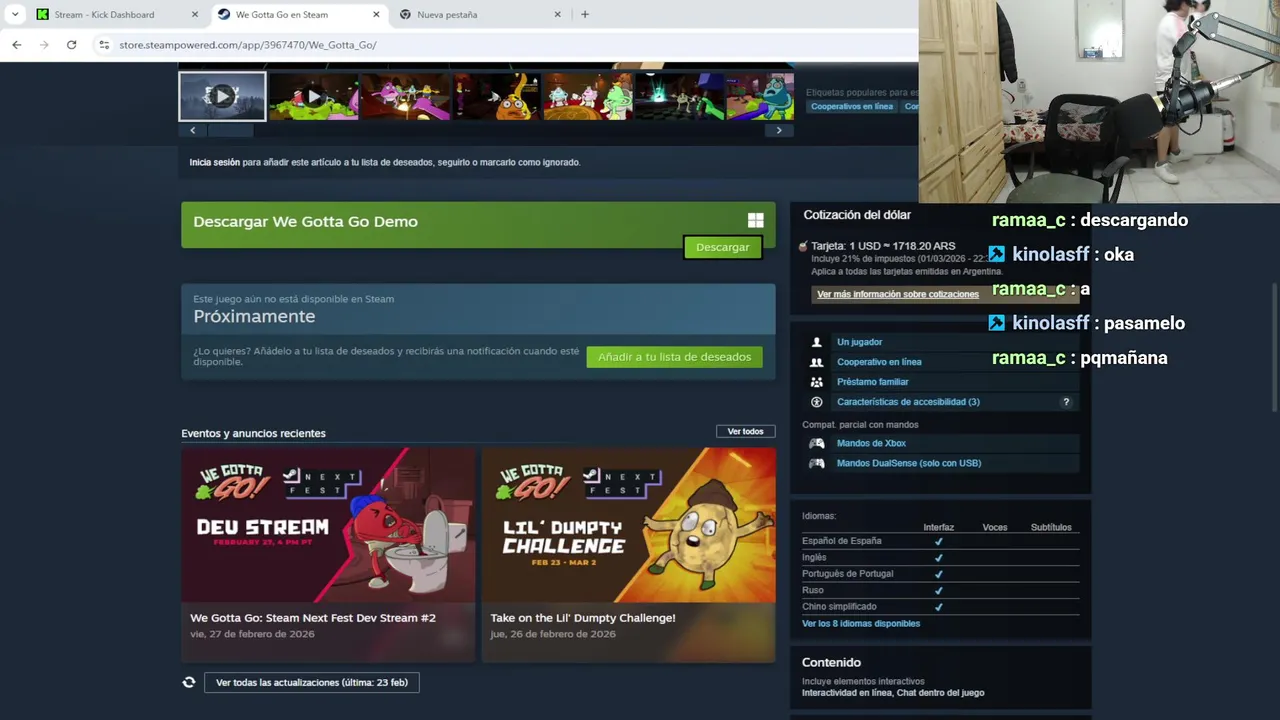Click the Kick badge beside kinolasff : oka
This screenshot has height=720, width=1280.
tap(997, 254)
